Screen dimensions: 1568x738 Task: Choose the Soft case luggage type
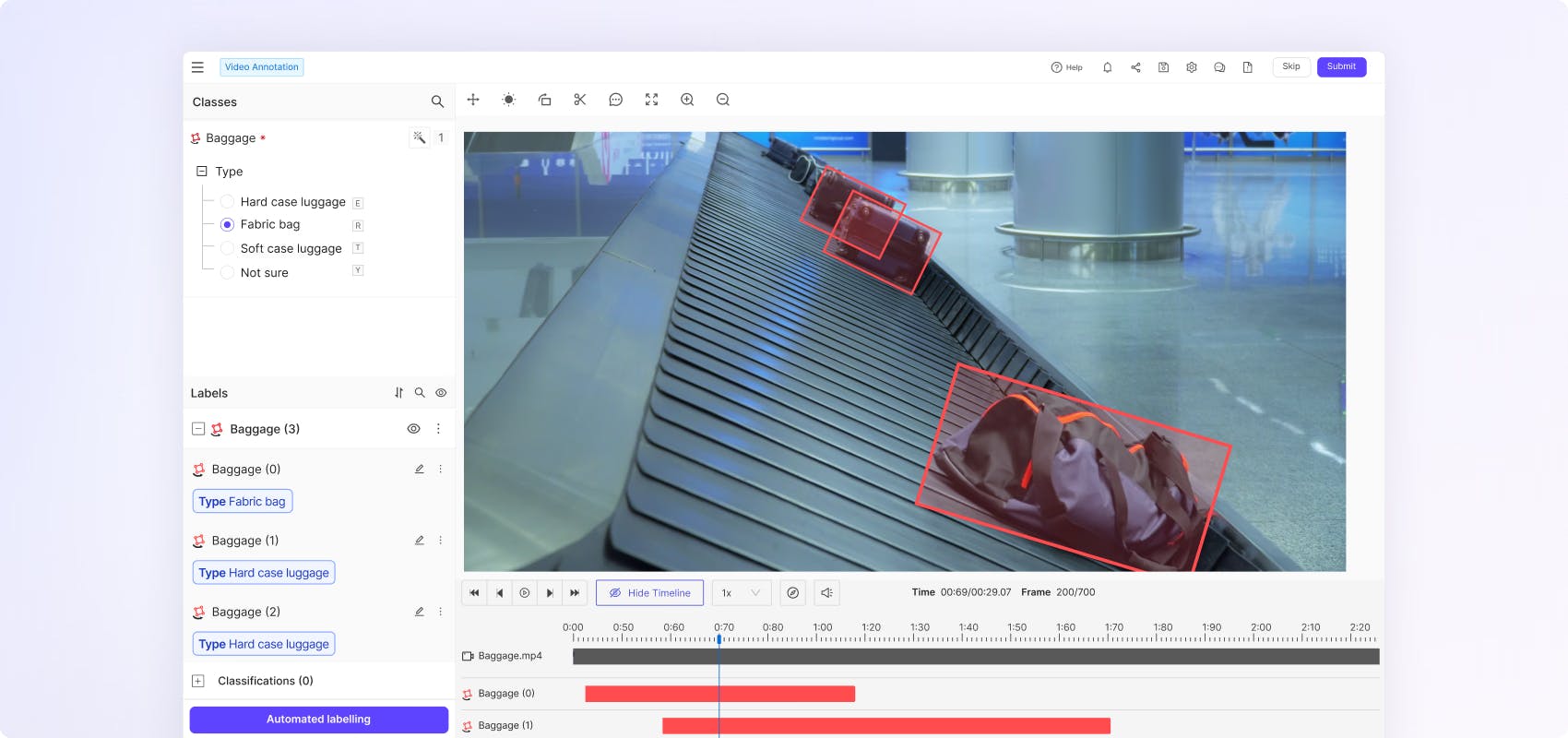pyautogui.click(x=227, y=248)
